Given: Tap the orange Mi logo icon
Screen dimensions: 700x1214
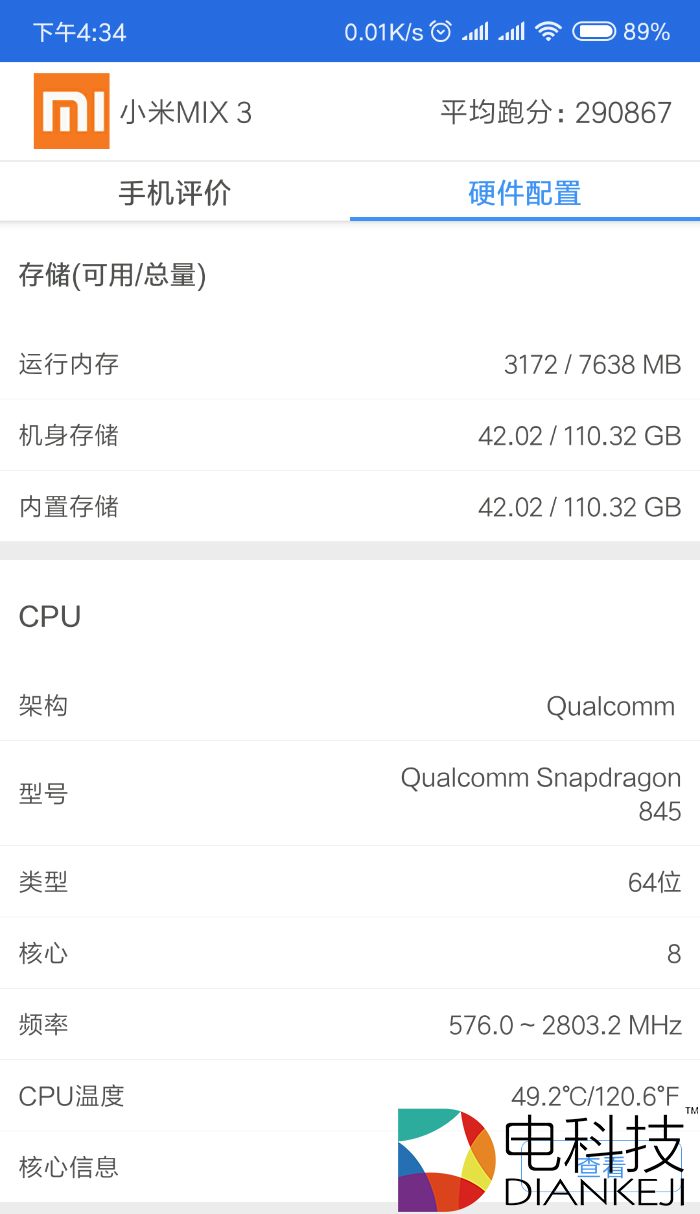Looking at the screenshot, I should point(71,111).
